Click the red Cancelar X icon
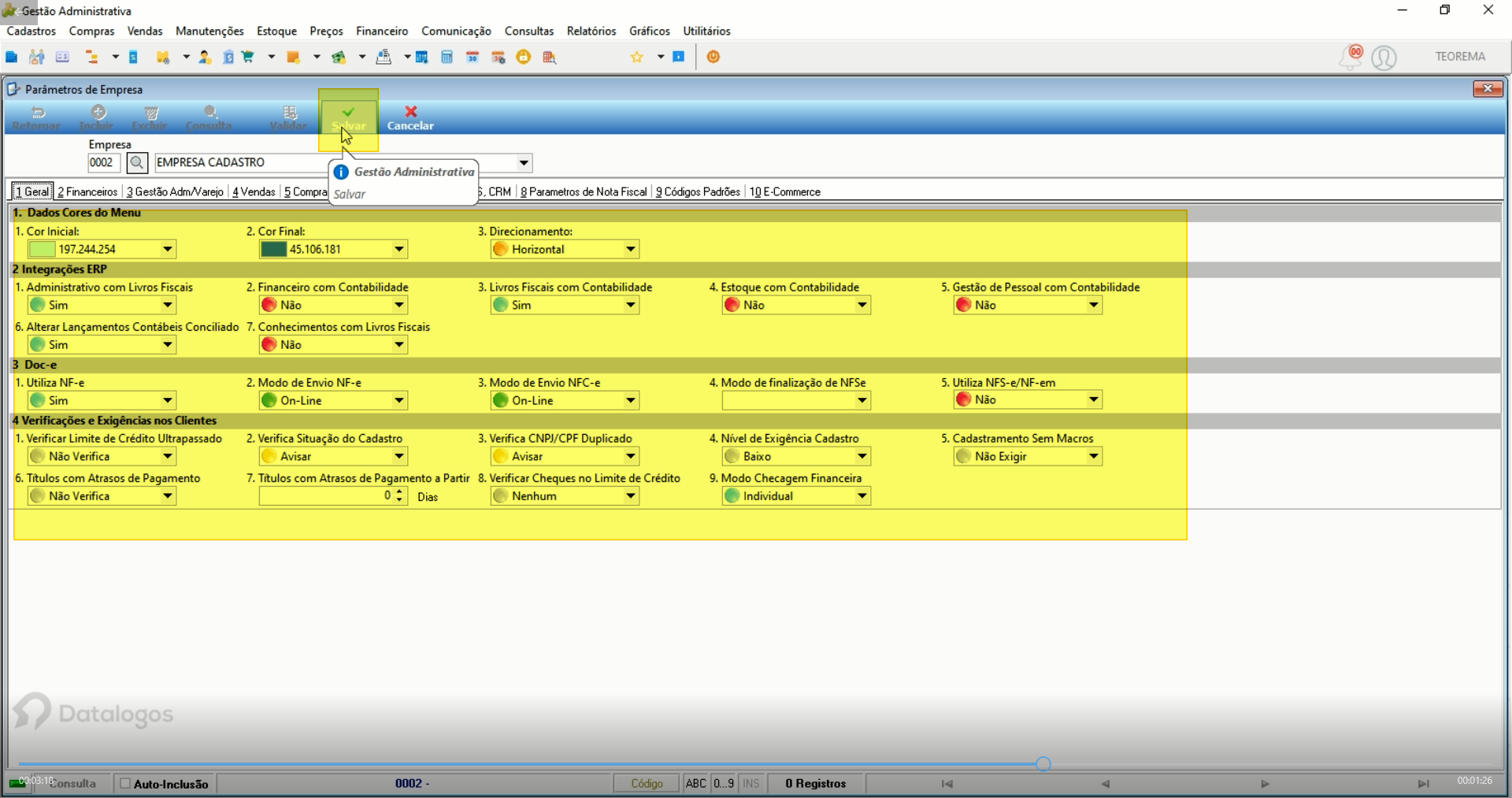Viewport: 1512px width, 798px height. click(410, 112)
